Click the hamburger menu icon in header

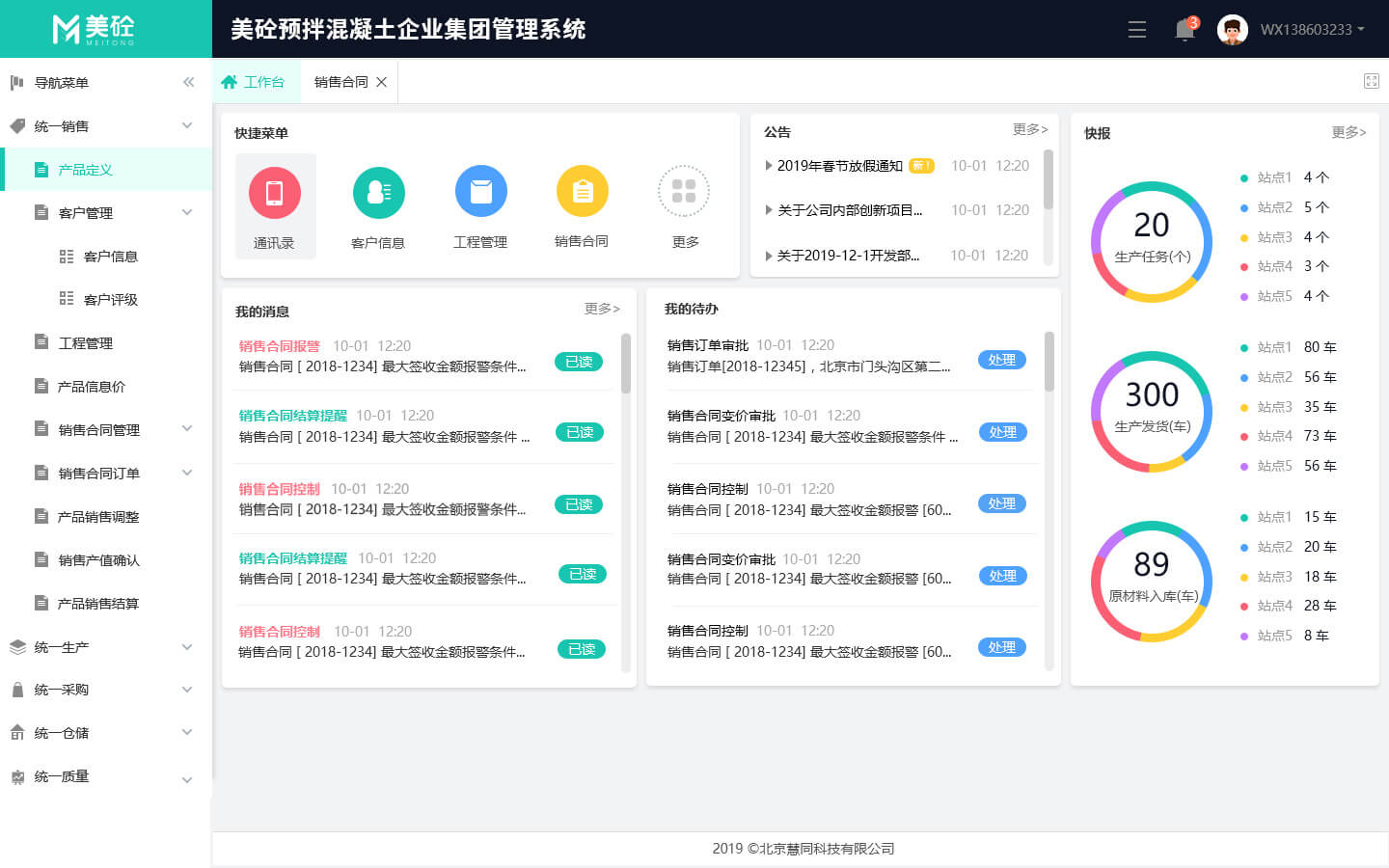click(1137, 30)
